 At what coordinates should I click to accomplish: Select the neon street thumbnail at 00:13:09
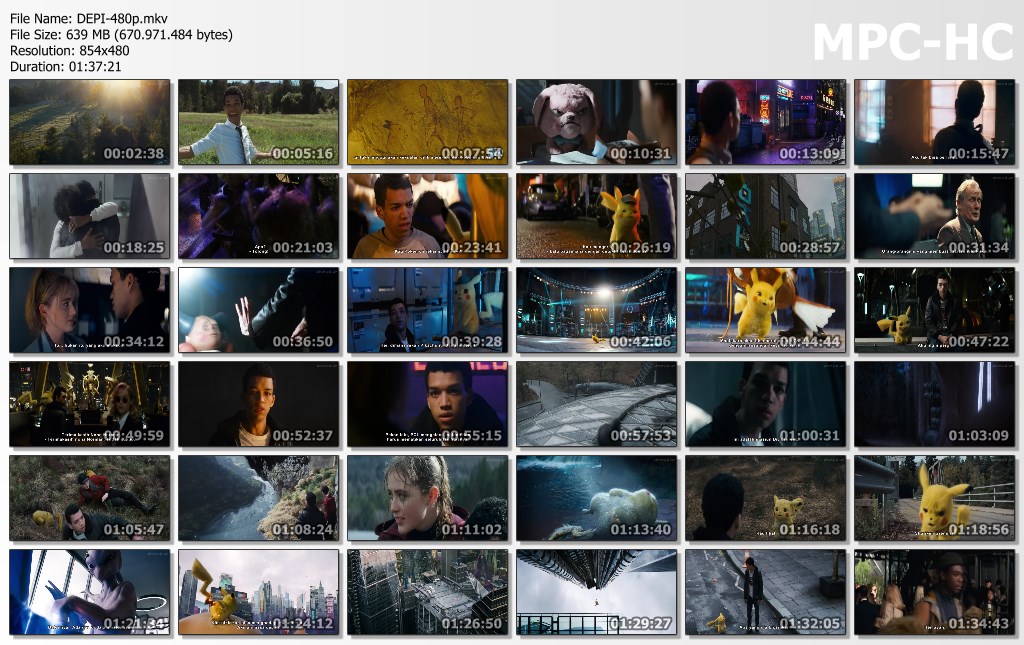(x=765, y=122)
